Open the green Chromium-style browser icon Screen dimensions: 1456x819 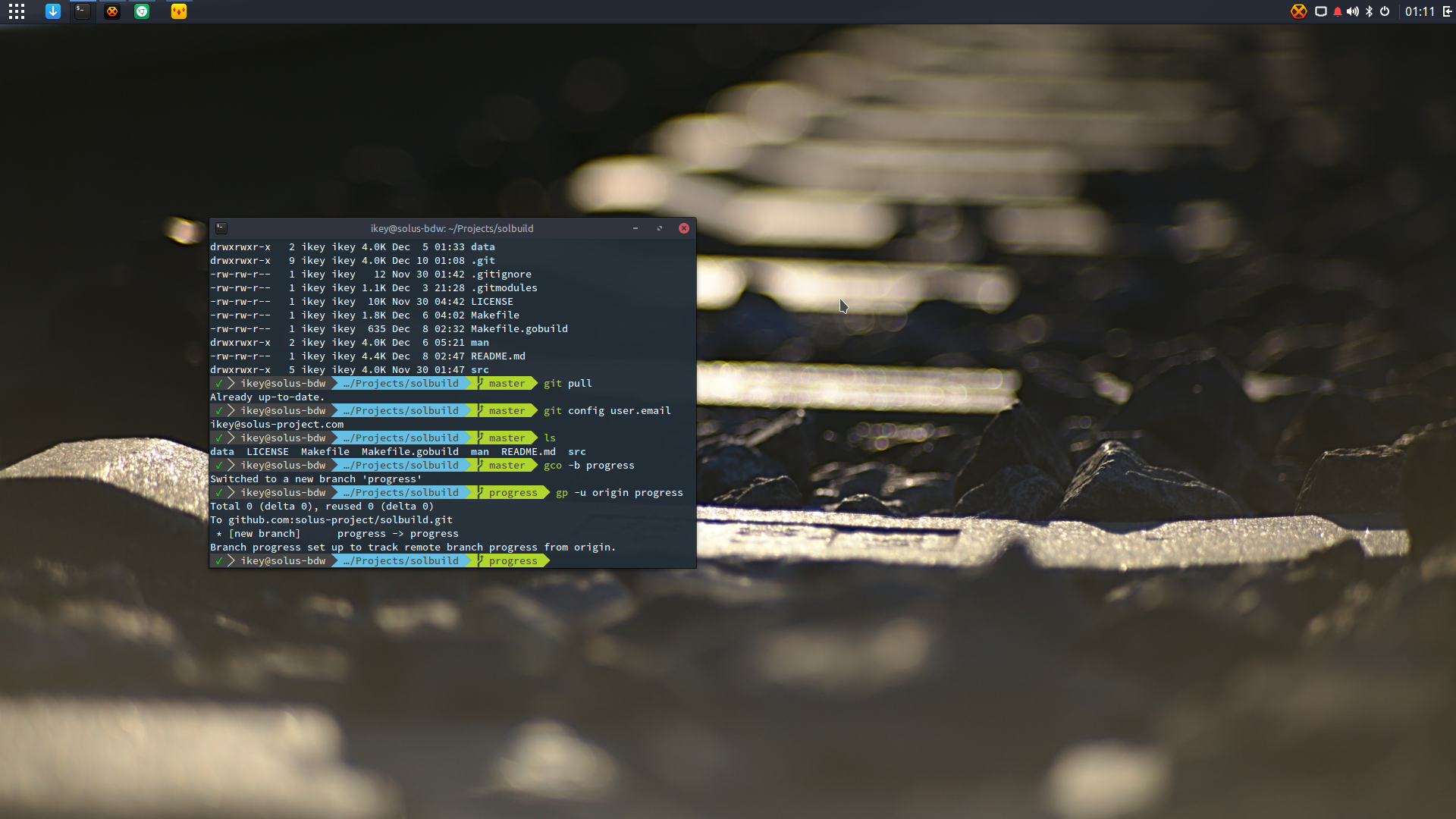tap(142, 11)
